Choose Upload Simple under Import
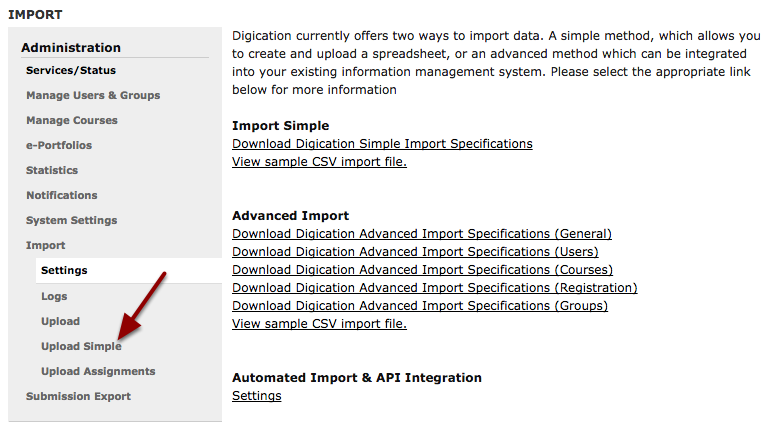This screenshot has width=770, height=431. (x=81, y=347)
